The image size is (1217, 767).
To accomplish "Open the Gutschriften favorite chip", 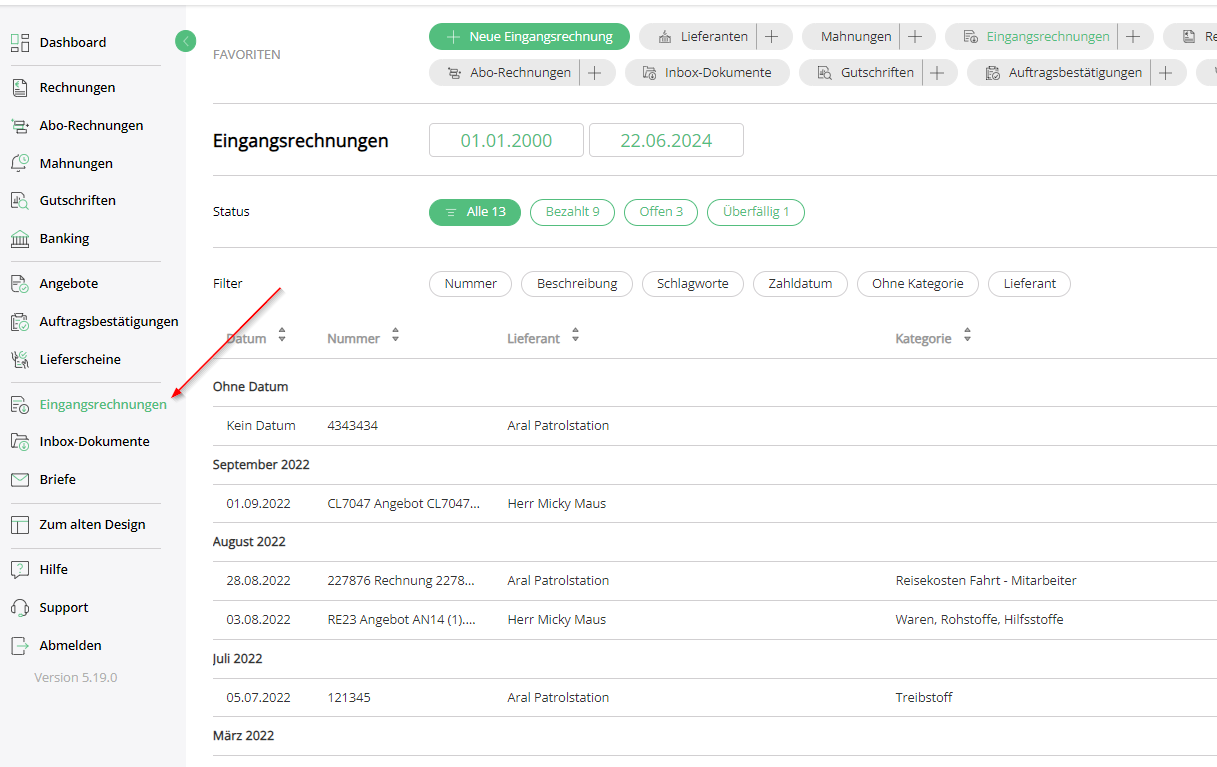I will point(861,72).
